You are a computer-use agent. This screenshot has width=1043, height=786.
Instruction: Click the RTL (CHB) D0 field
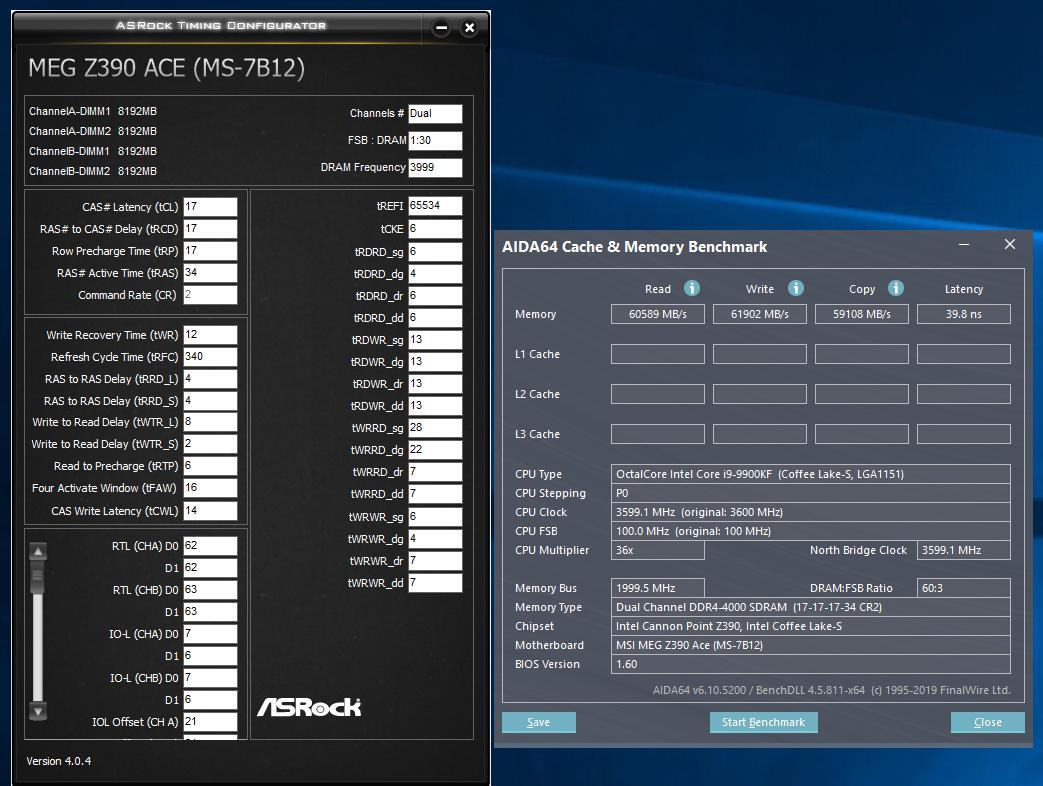tap(210, 589)
